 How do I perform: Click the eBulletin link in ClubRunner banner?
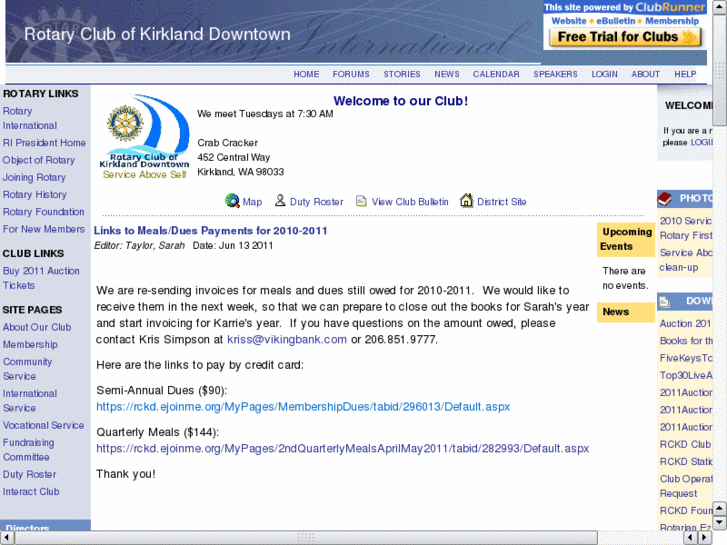[x=615, y=21]
